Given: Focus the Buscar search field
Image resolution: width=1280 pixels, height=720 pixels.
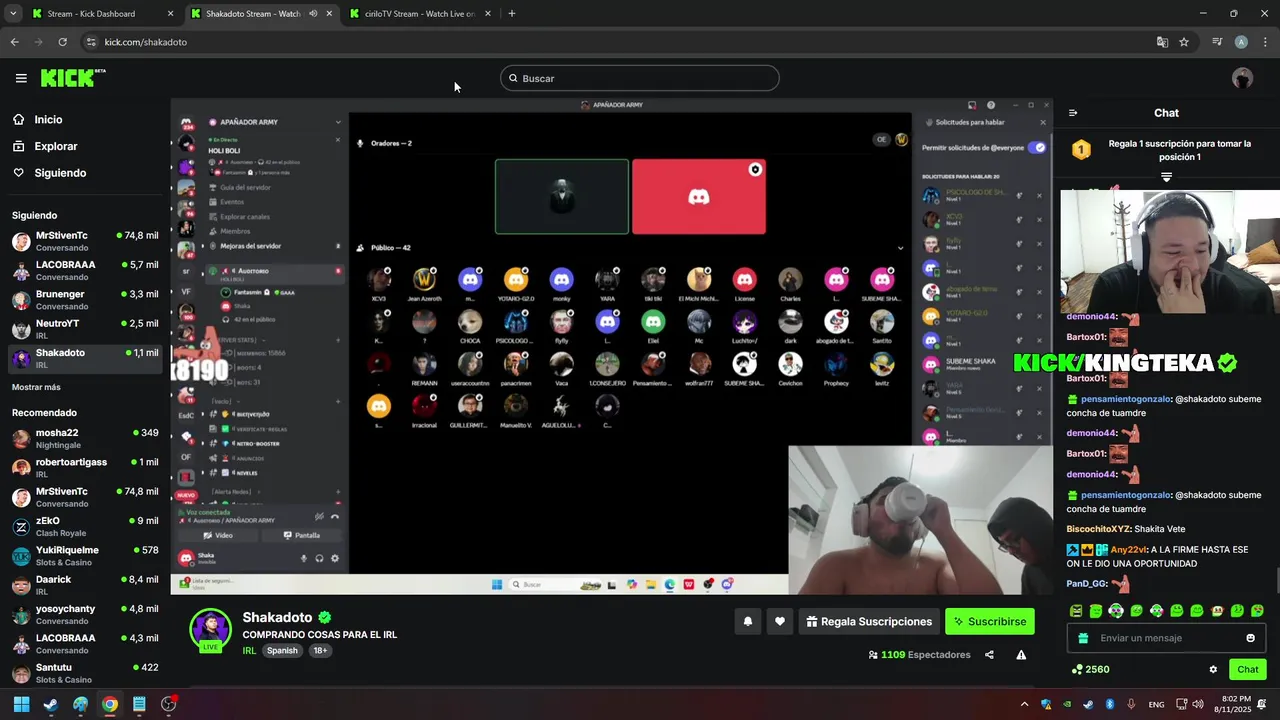Looking at the screenshot, I should pyautogui.click(x=640, y=78).
